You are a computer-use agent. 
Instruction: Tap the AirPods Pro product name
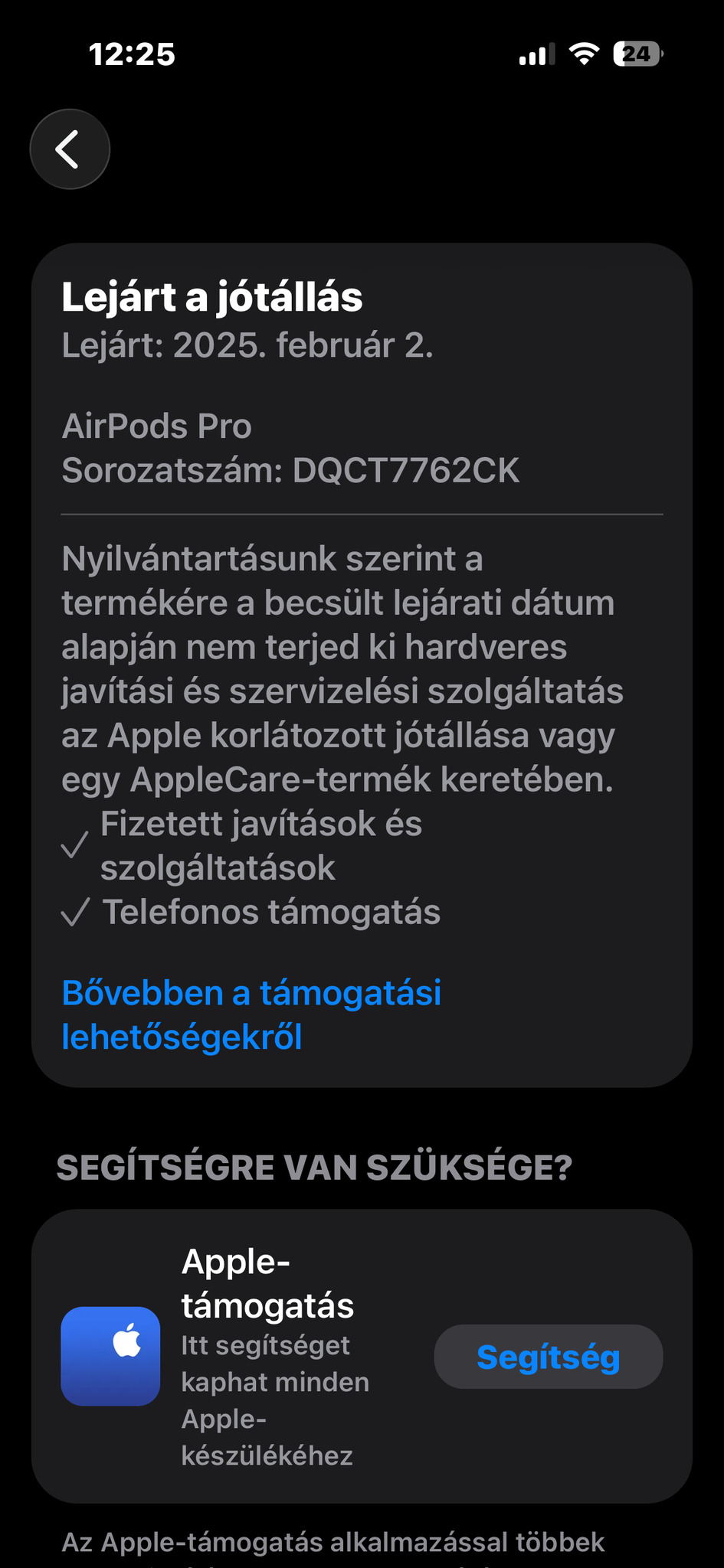pos(157,426)
